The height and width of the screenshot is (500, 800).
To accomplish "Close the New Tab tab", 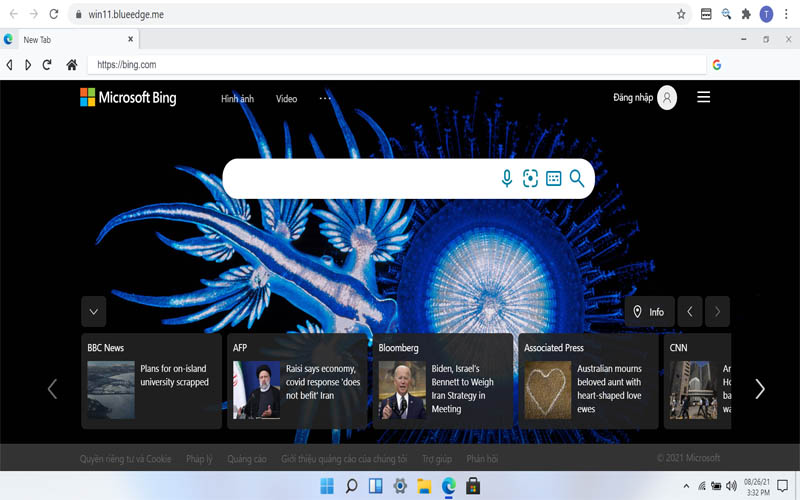I will [131, 39].
